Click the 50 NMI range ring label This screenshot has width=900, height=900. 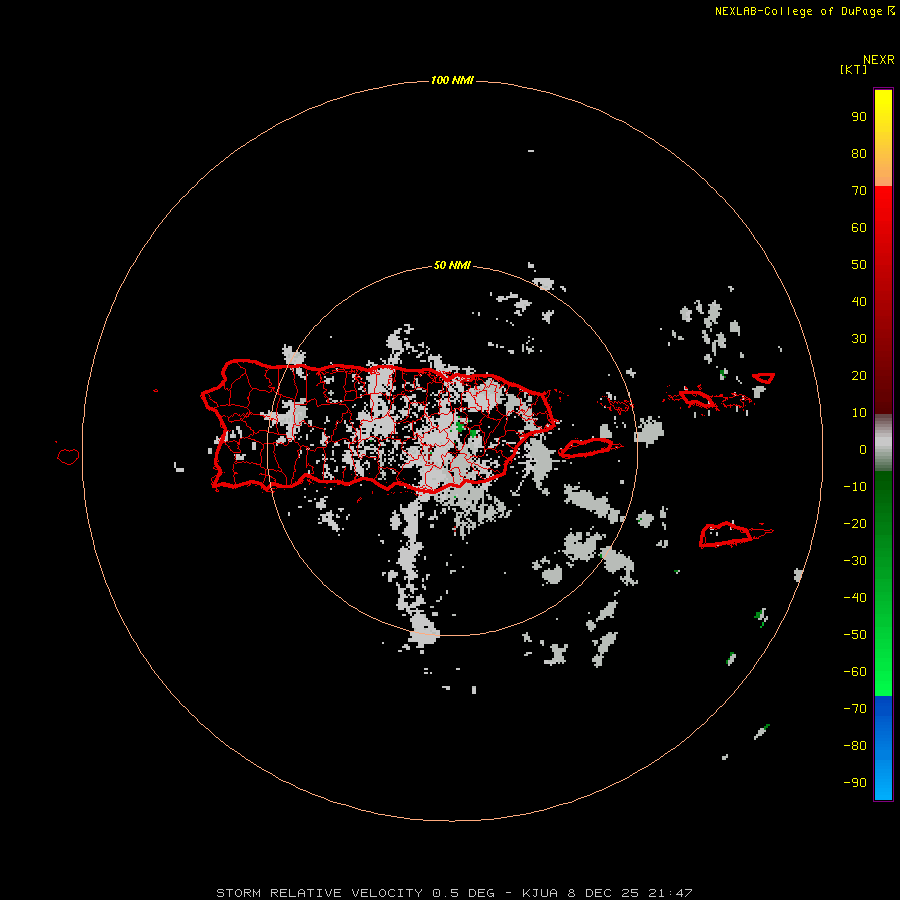[x=452, y=265]
